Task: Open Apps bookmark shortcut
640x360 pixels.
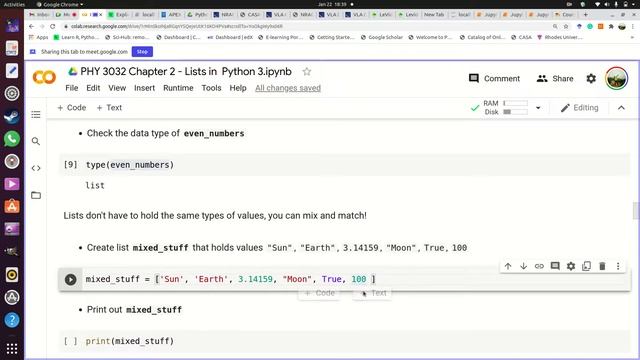Action: pos(39,37)
